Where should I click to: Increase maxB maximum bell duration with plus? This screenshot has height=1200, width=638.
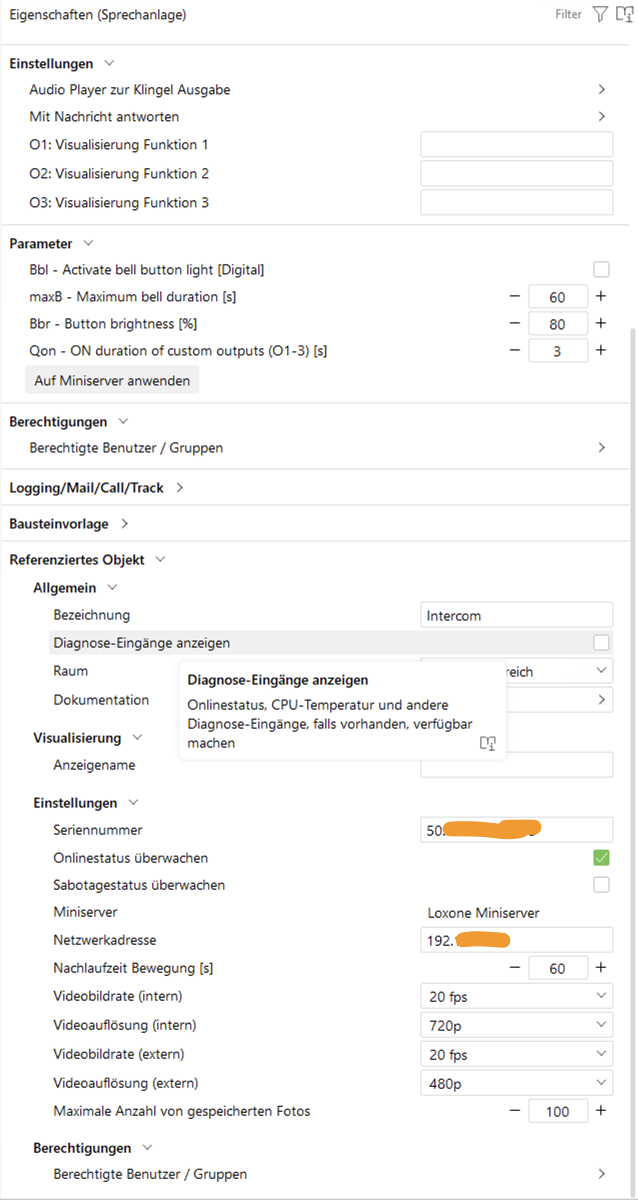pos(601,297)
